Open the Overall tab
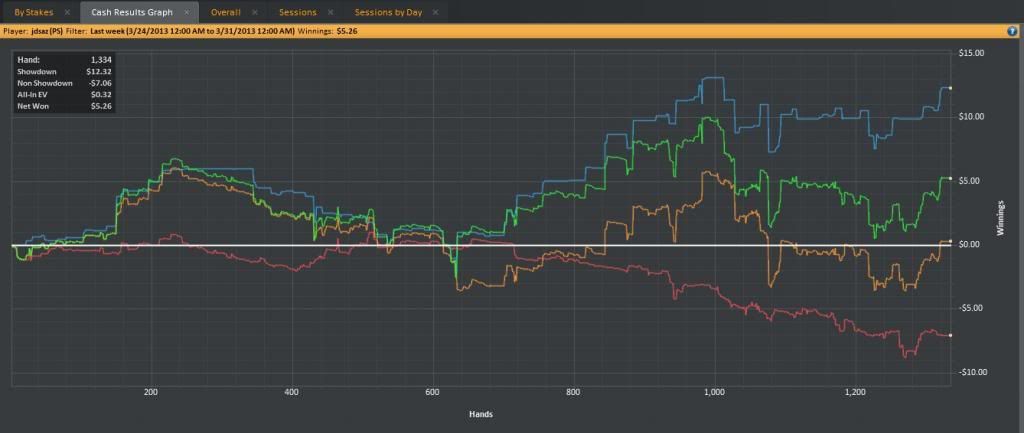Viewport: 1024px width, 433px height. click(x=225, y=12)
